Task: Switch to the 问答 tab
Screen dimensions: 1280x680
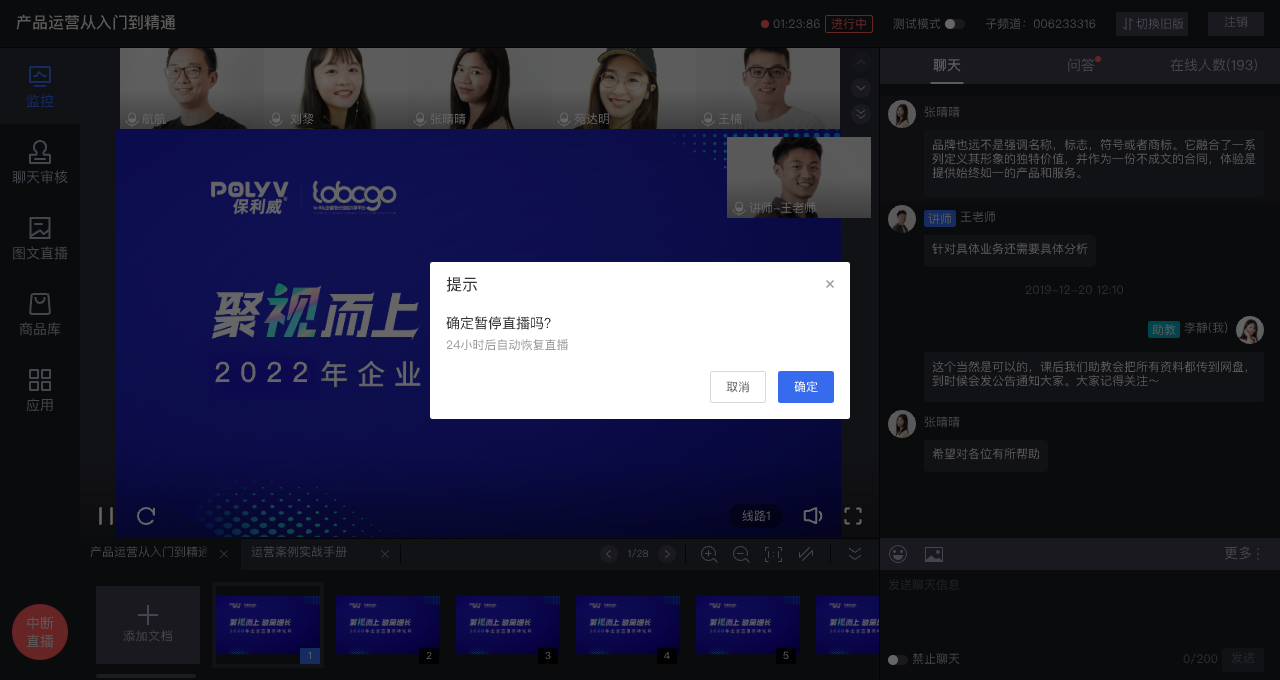Action: tap(1081, 65)
